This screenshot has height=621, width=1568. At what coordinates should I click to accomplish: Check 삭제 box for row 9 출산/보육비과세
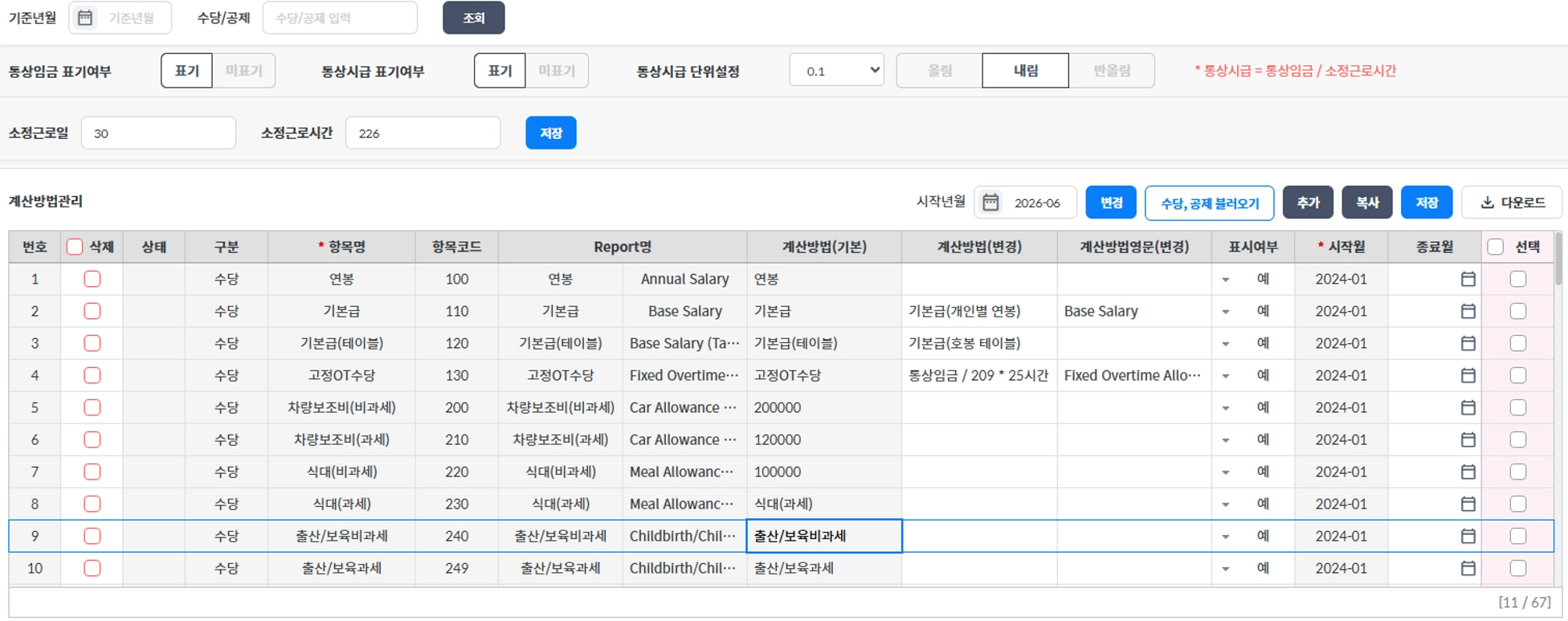tap(92, 536)
